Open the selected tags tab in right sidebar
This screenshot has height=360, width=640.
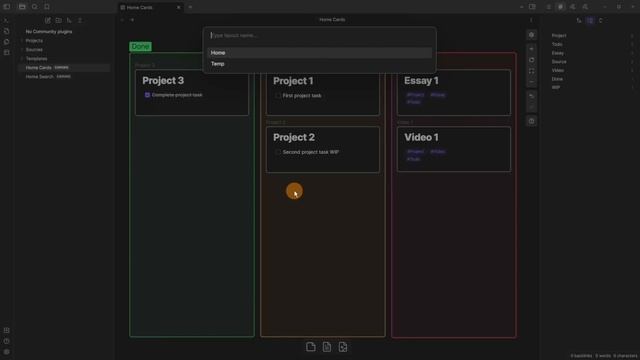[x=560, y=7]
